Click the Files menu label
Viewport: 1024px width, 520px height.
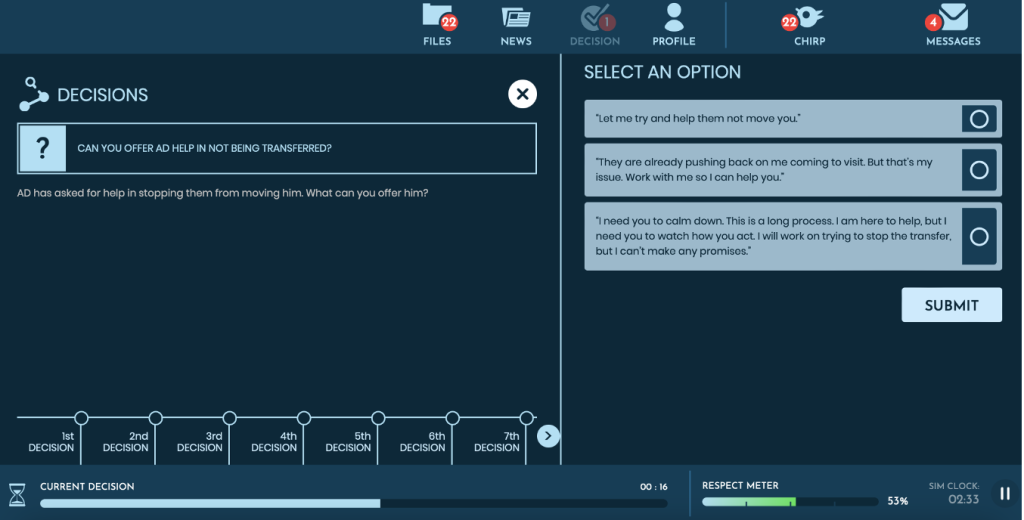pyautogui.click(x=437, y=41)
